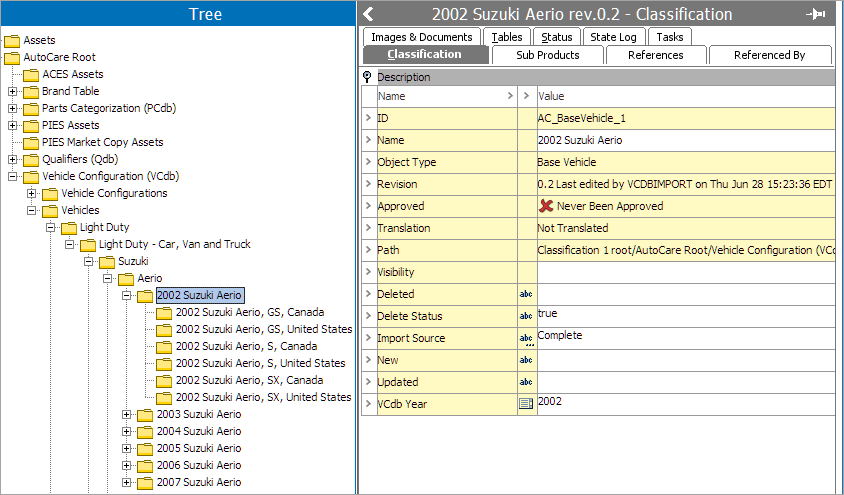Viewport: 844px width, 495px height.
Task: Open the Images & Documents tab
Action: click(420, 37)
